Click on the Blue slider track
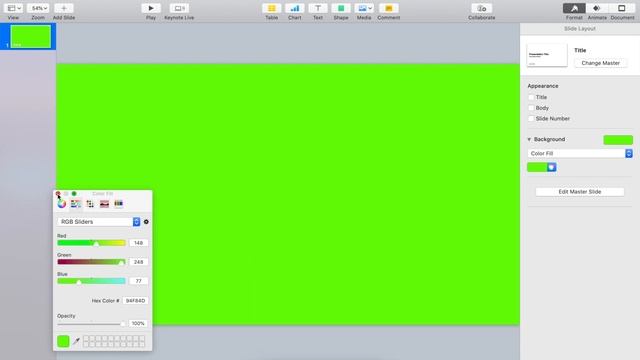This screenshot has height=360, width=640. [x=91, y=281]
